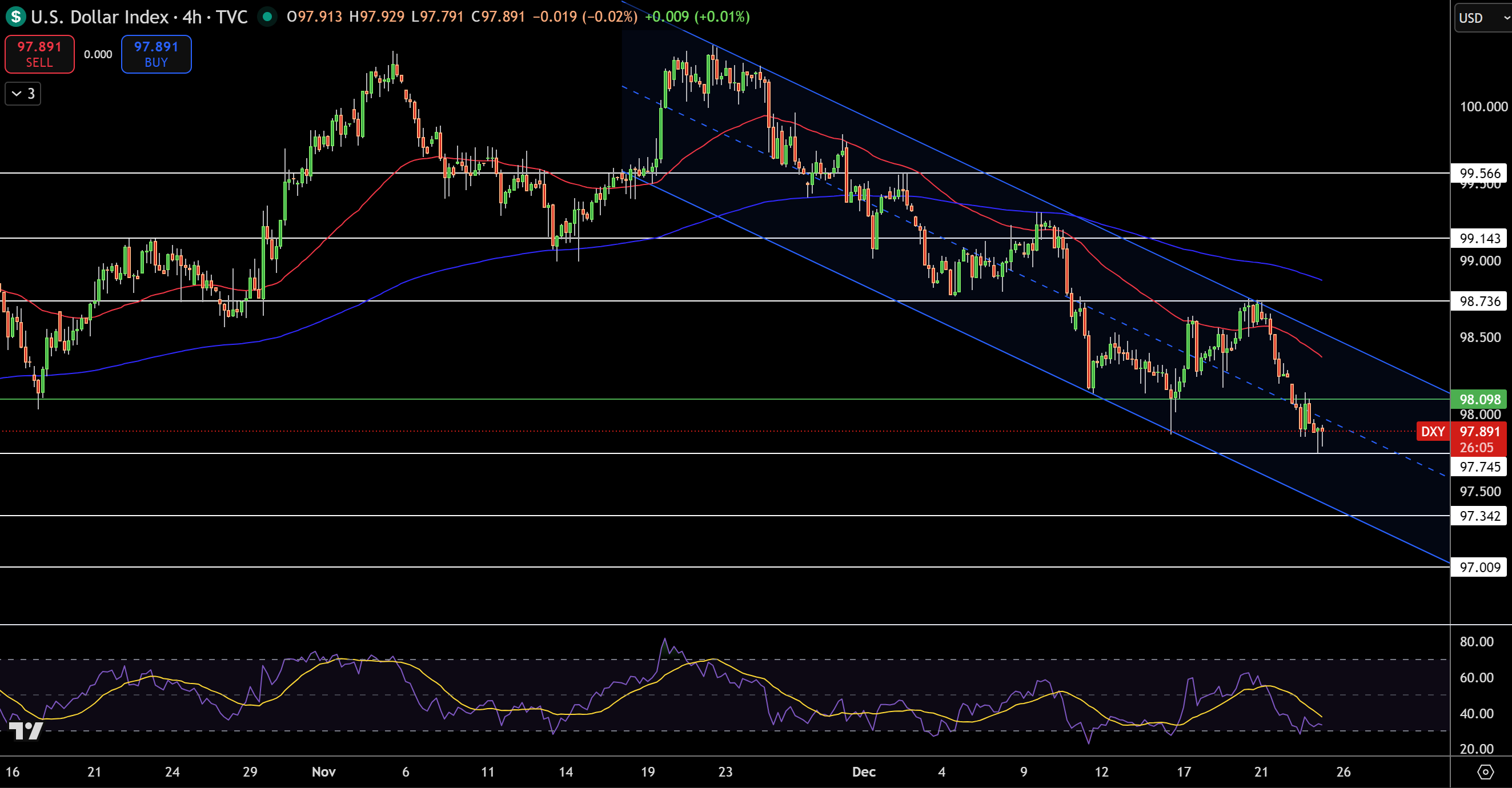Click the 100.000 price scale value
1512x788 pixels.
point(1483,106)
